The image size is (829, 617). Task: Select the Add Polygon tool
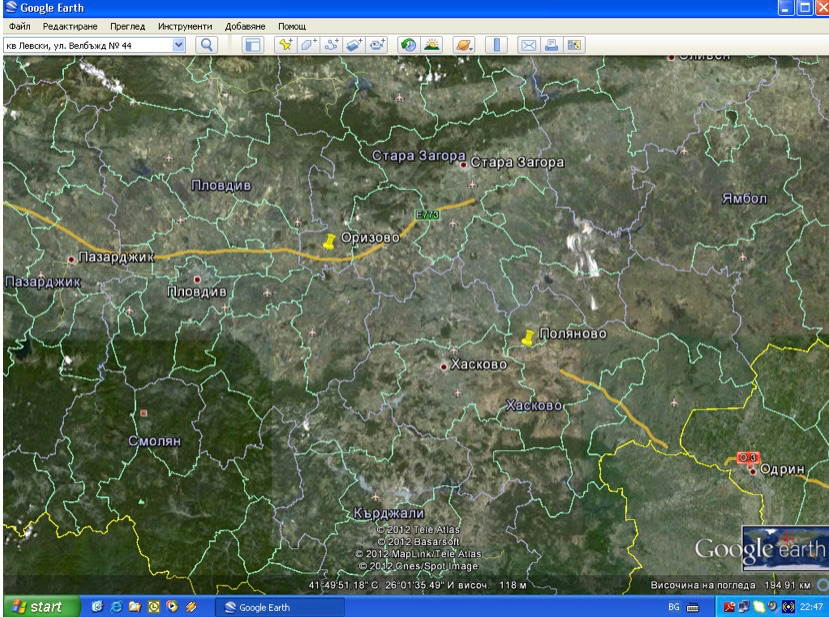[x=309, y=45]
